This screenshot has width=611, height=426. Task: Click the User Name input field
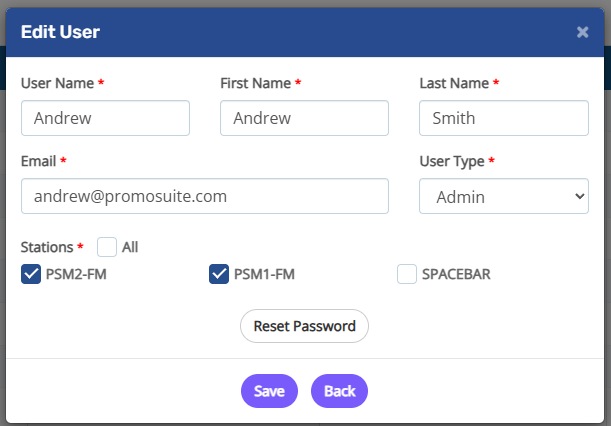point(105,118)
